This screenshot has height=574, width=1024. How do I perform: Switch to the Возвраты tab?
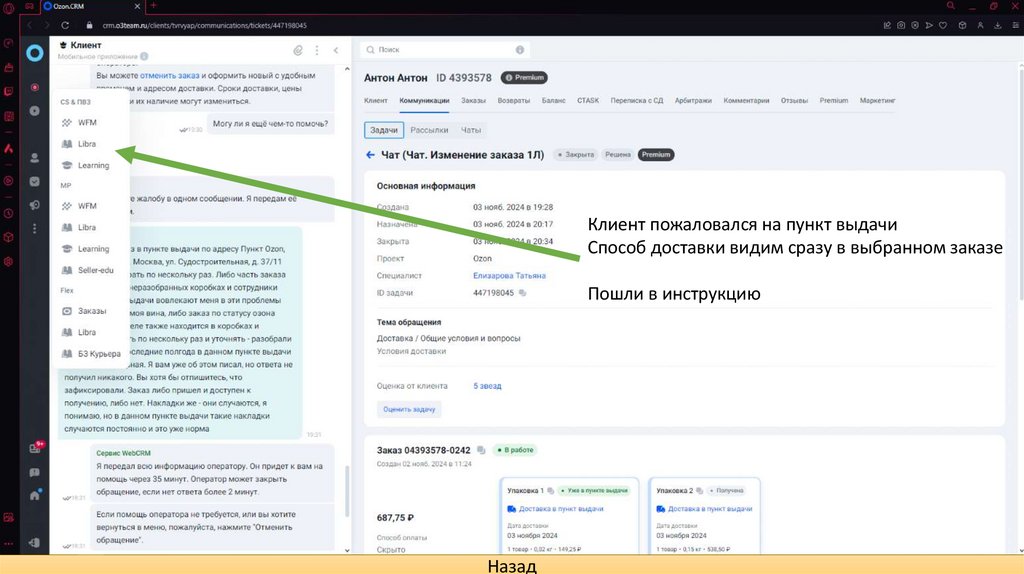(x=514, y=101)
